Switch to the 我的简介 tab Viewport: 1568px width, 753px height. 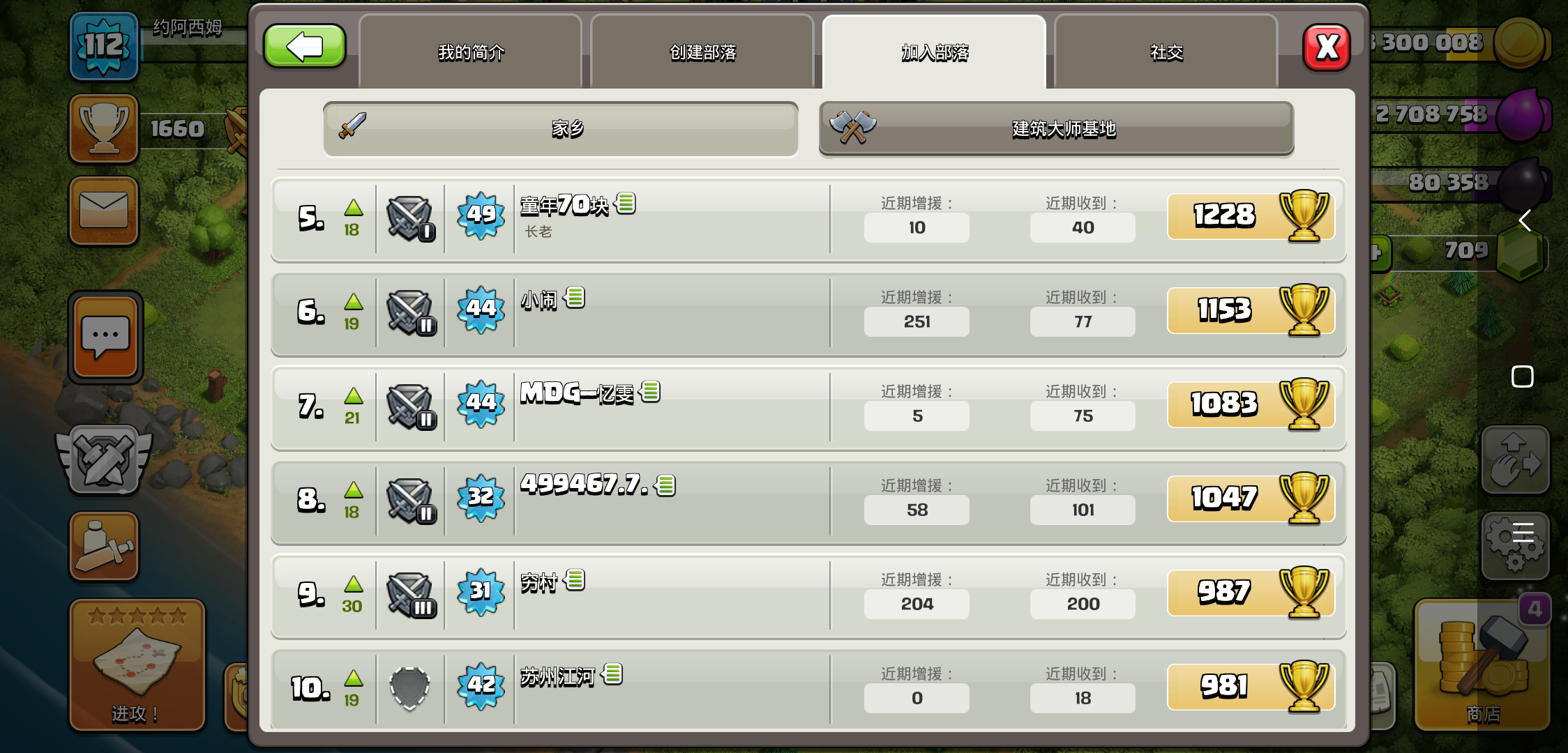tap(471, 52)
